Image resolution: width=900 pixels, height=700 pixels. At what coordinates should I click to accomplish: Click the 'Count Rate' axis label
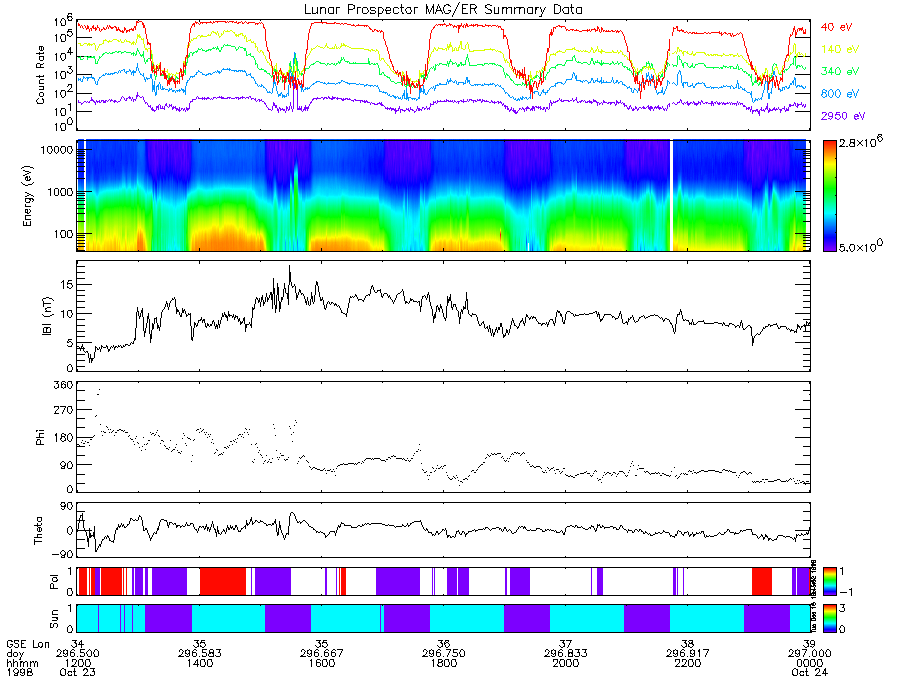[40, 75]
